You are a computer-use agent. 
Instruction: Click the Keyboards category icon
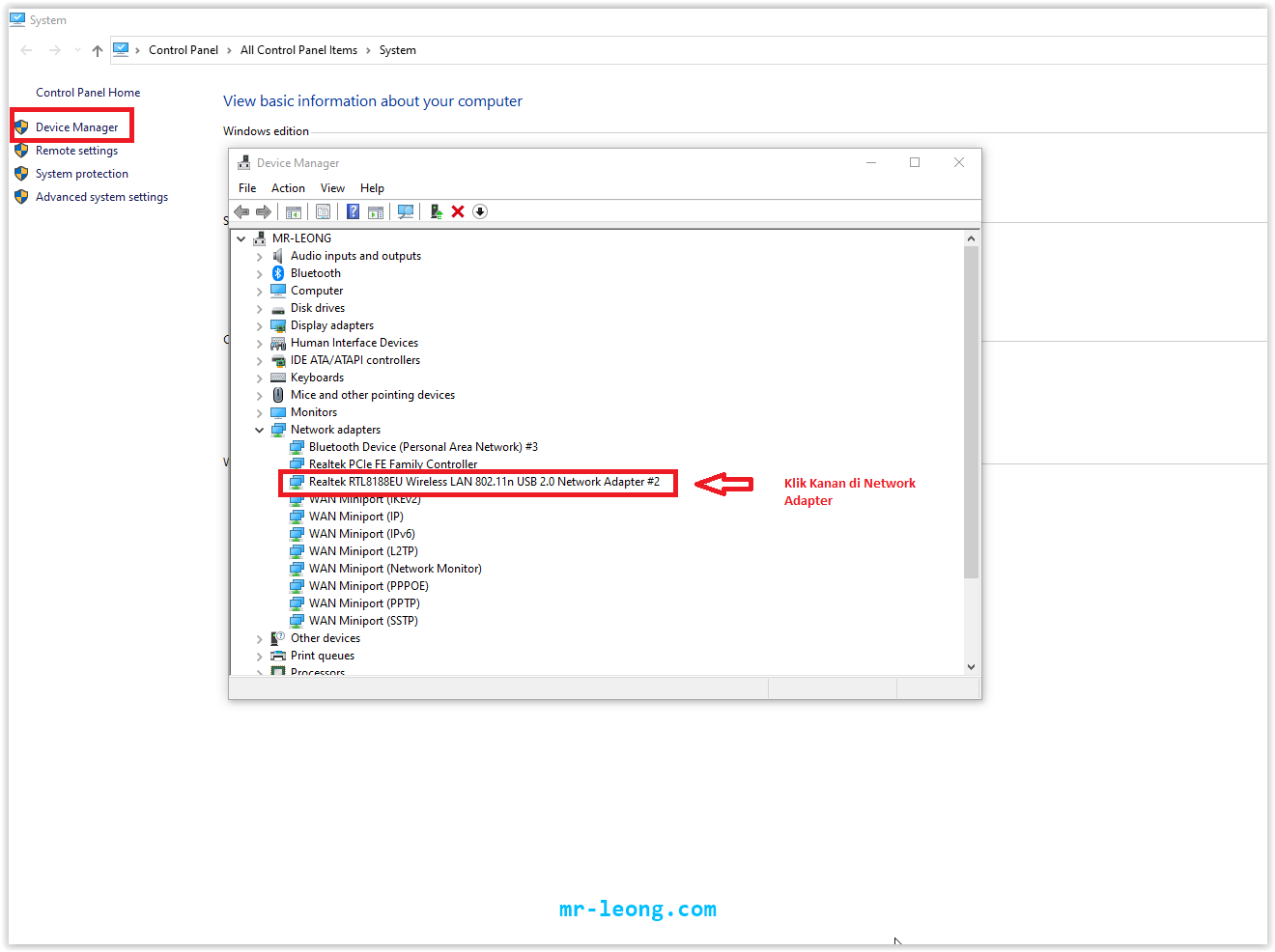[278, 378]
